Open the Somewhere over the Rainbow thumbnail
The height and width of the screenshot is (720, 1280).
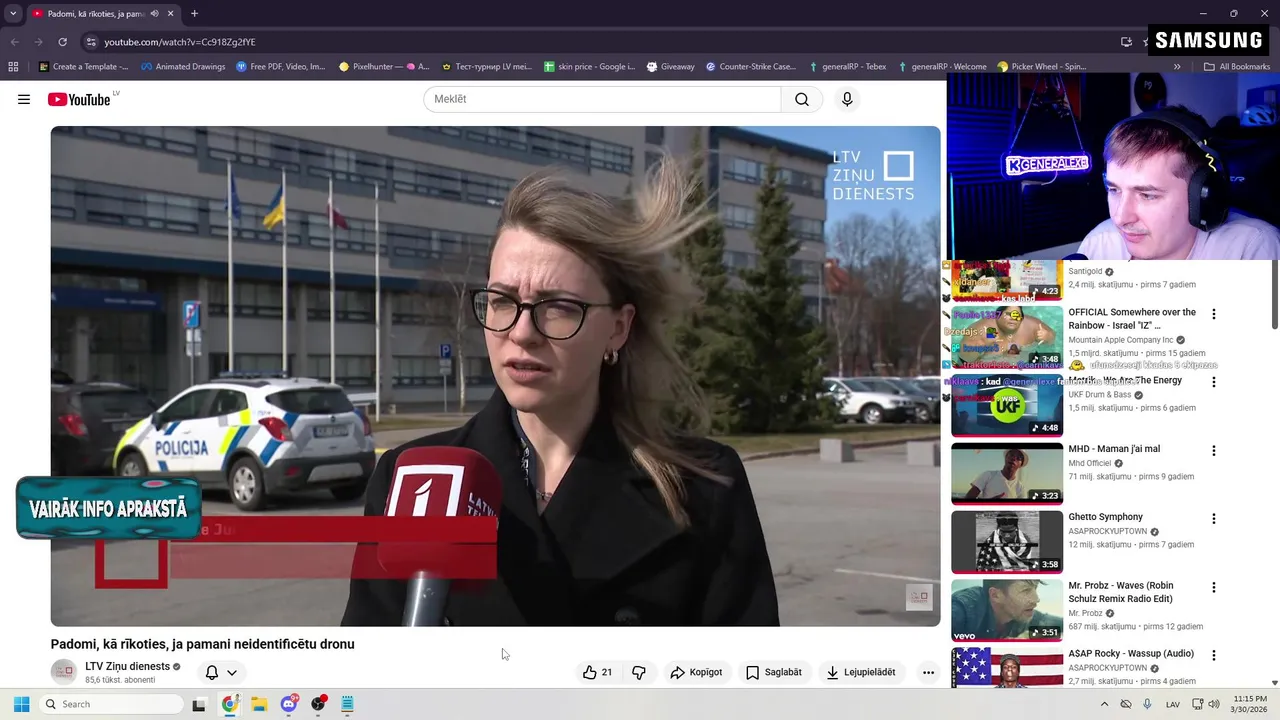pyautogui.click(x=1007, y=338)
